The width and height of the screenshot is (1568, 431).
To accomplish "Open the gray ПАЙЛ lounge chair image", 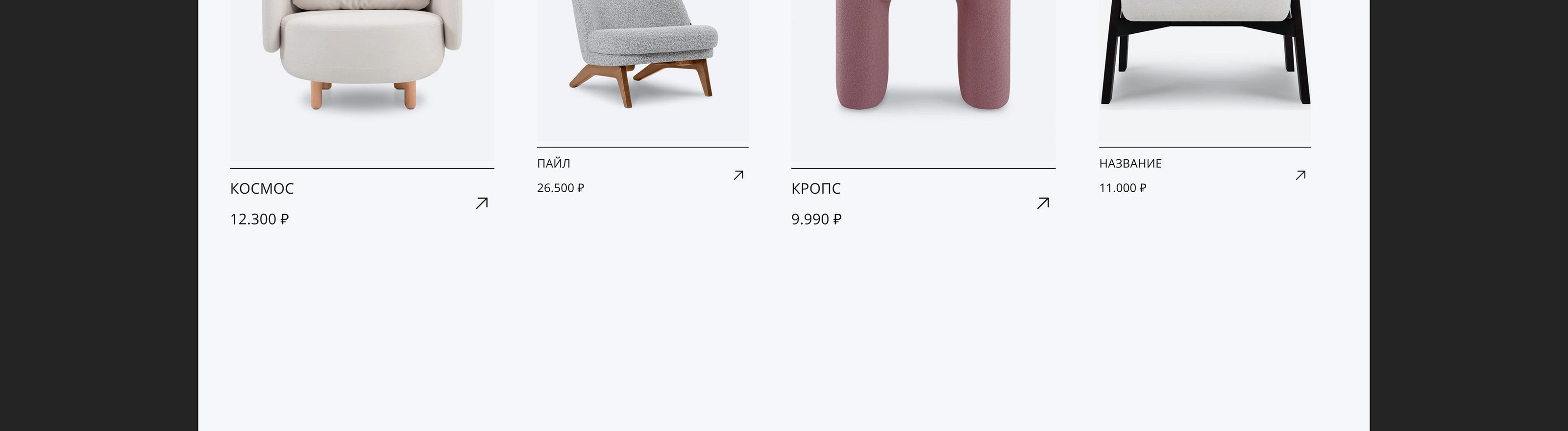I will tap(643, 71).
